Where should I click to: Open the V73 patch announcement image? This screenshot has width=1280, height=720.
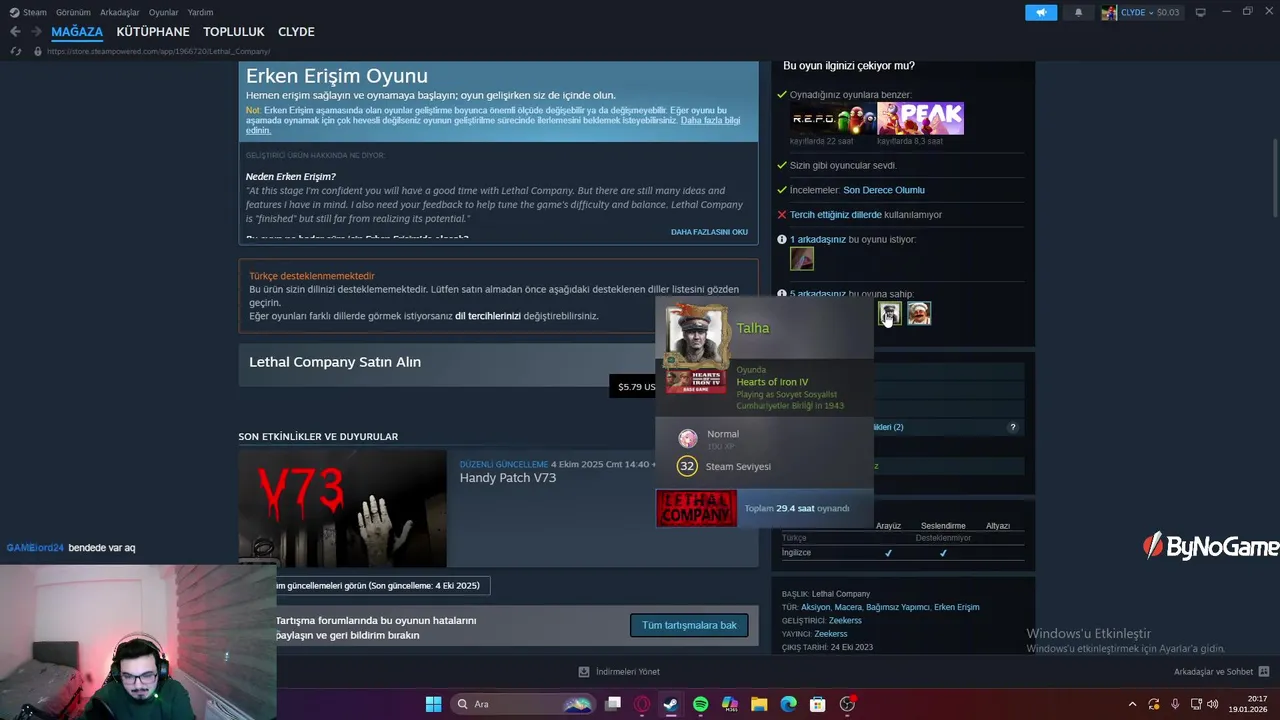[x=342, y=508]
